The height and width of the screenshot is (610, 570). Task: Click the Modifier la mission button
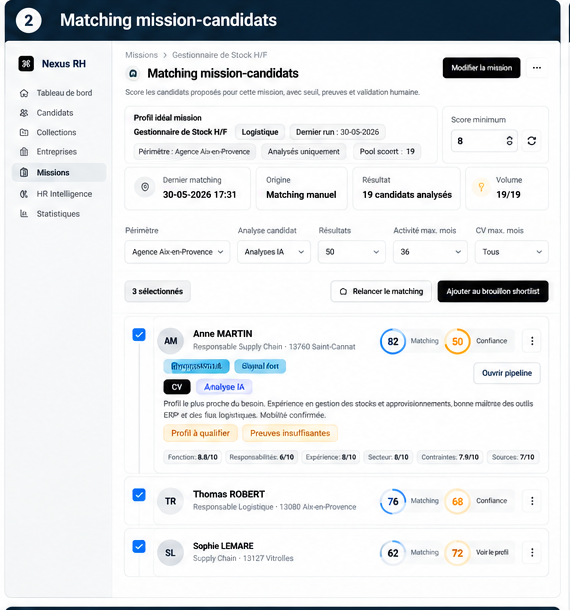click(x=481, y=68)
